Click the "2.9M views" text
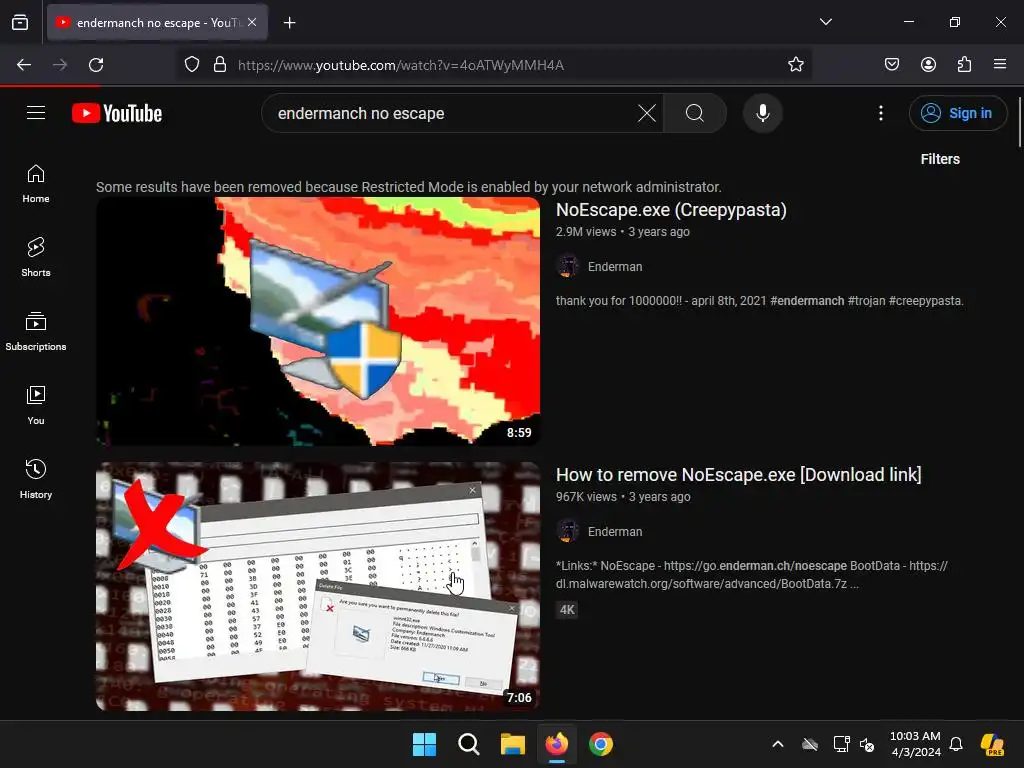The height and width of the screenshot is (768, 1024). click(586, 232)
